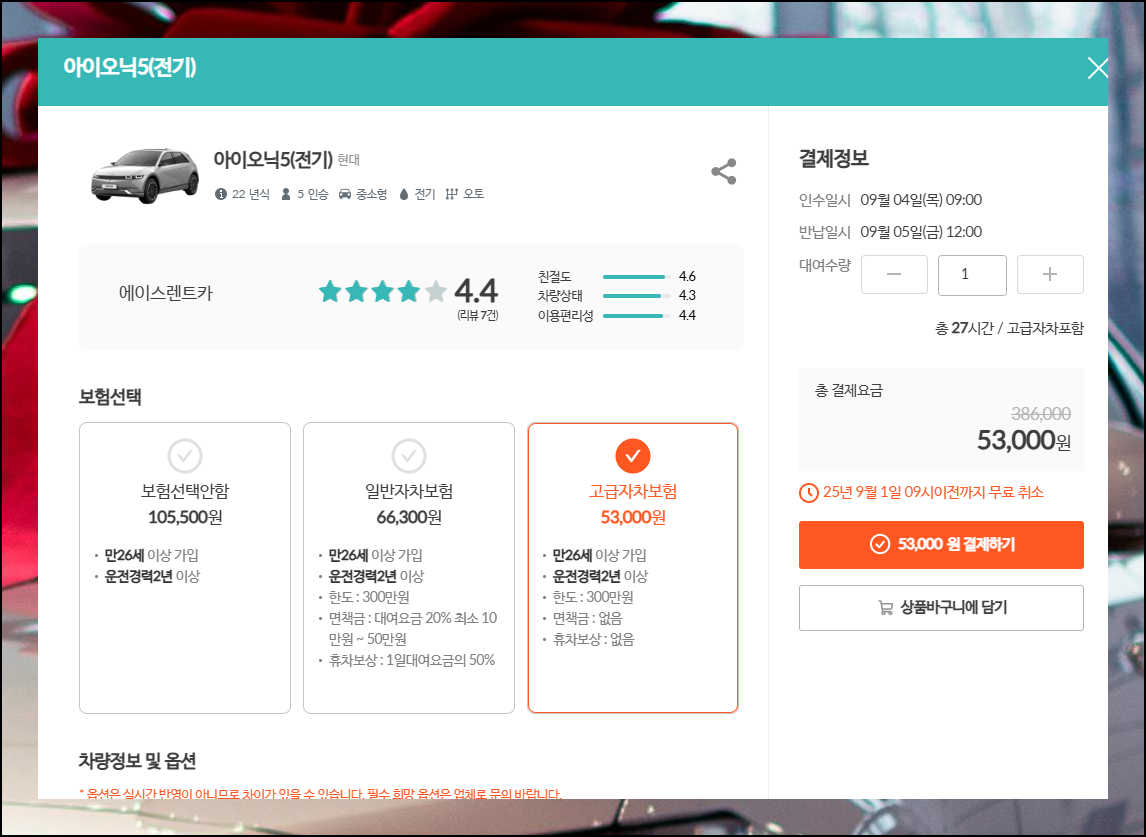Click the 오토 transmission icon

452,194
